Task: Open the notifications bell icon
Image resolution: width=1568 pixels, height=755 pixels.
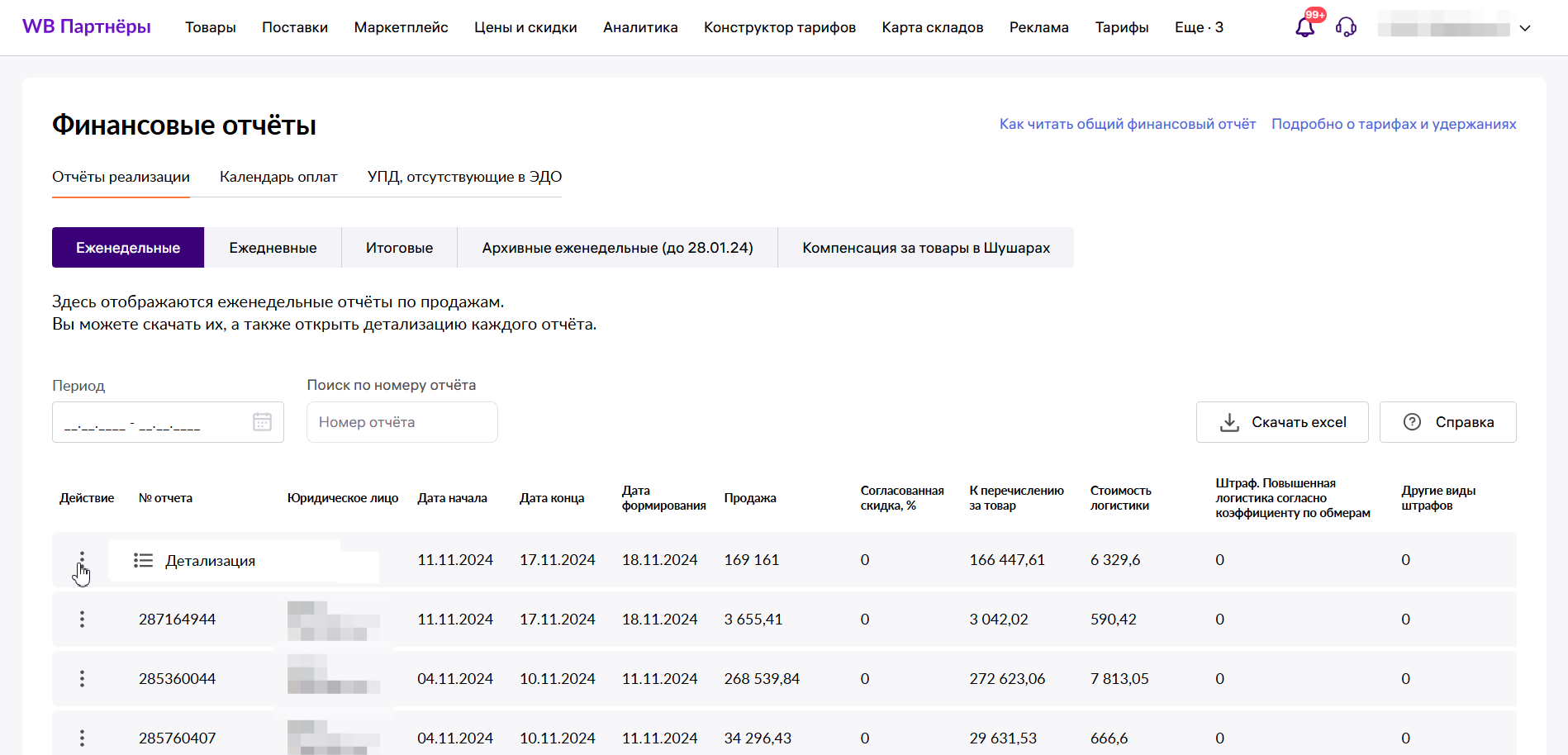Action: coord(1304,27)
